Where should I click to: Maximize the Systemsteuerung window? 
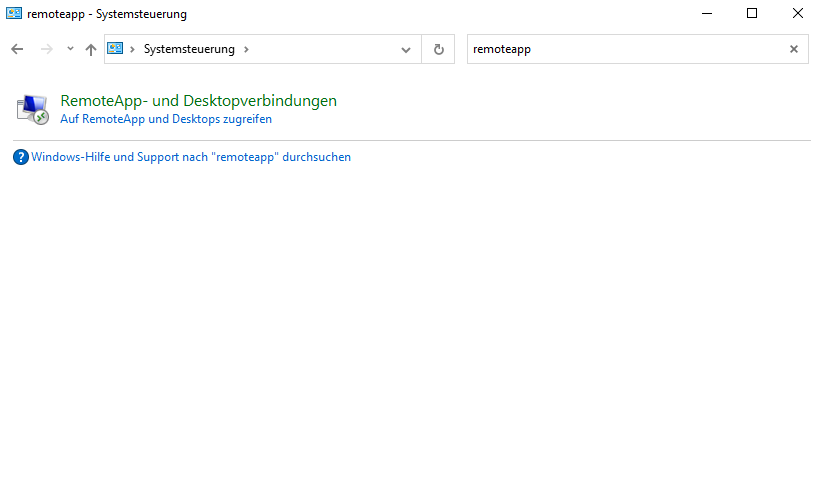pyautogui.click(x=752, y=14)
